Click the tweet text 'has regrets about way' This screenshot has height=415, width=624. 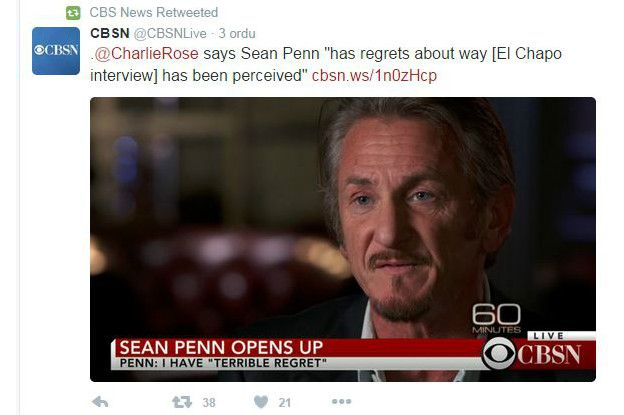[x=409, y=54]
